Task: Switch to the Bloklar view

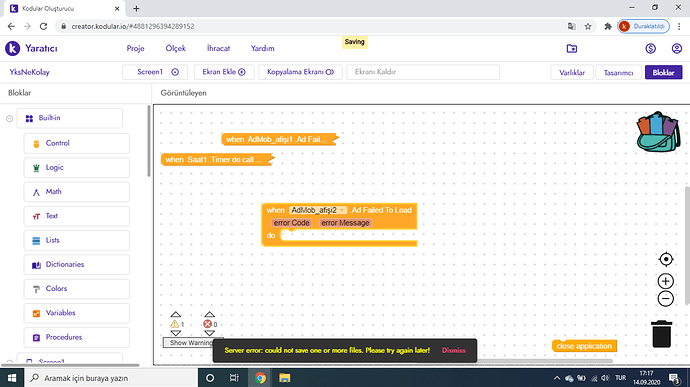Action: pyautogui.click(x=663, y=73)
